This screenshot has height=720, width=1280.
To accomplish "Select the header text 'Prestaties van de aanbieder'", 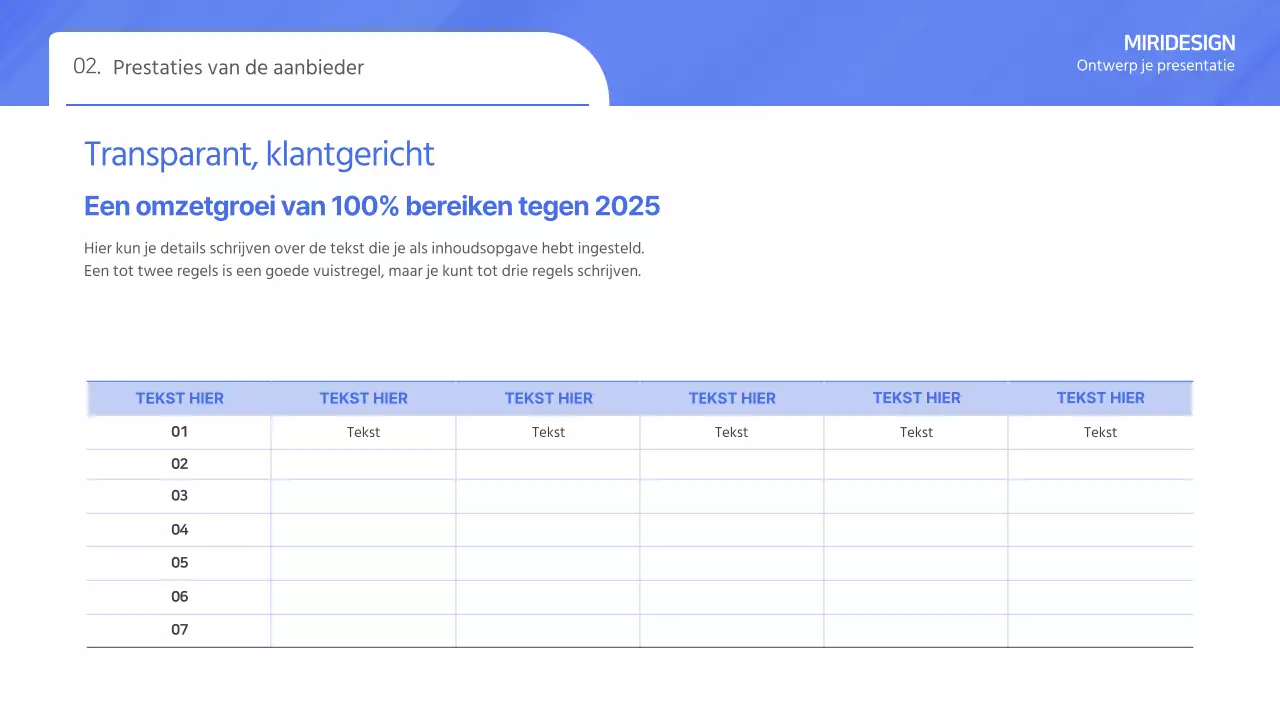I will (x=238, y=67).
